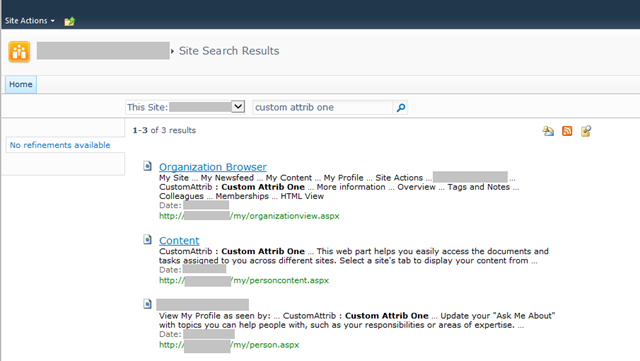Image resolution: width=640 pixels, height=361 pixels.
Task: Click the Navigate Up folder icon
Action: [69, 21]
